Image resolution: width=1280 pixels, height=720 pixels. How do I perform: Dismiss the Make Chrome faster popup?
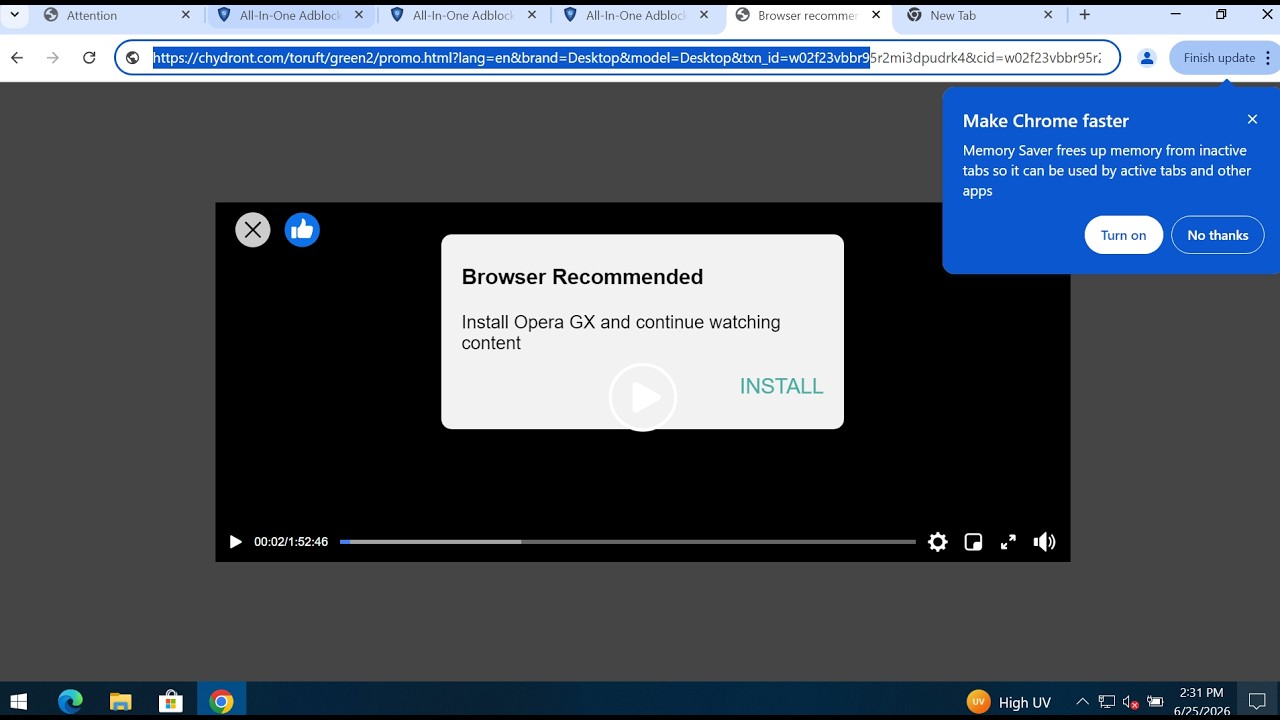tap(1252, 119)
